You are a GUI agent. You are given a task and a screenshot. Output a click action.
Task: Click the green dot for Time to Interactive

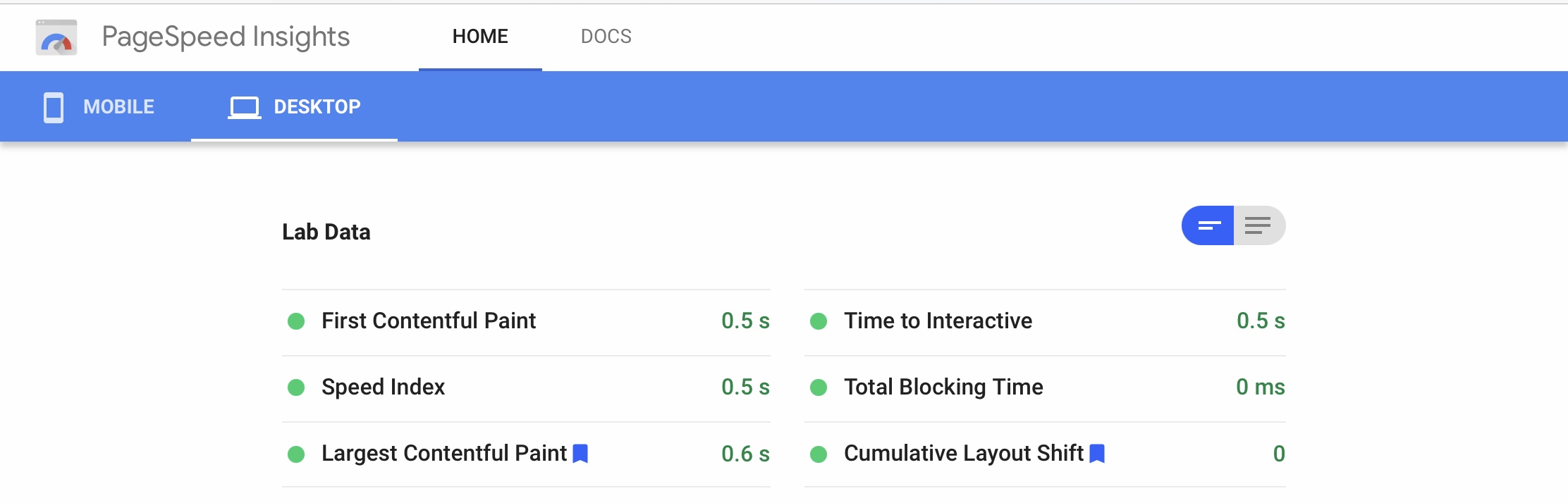click(819, 321)
